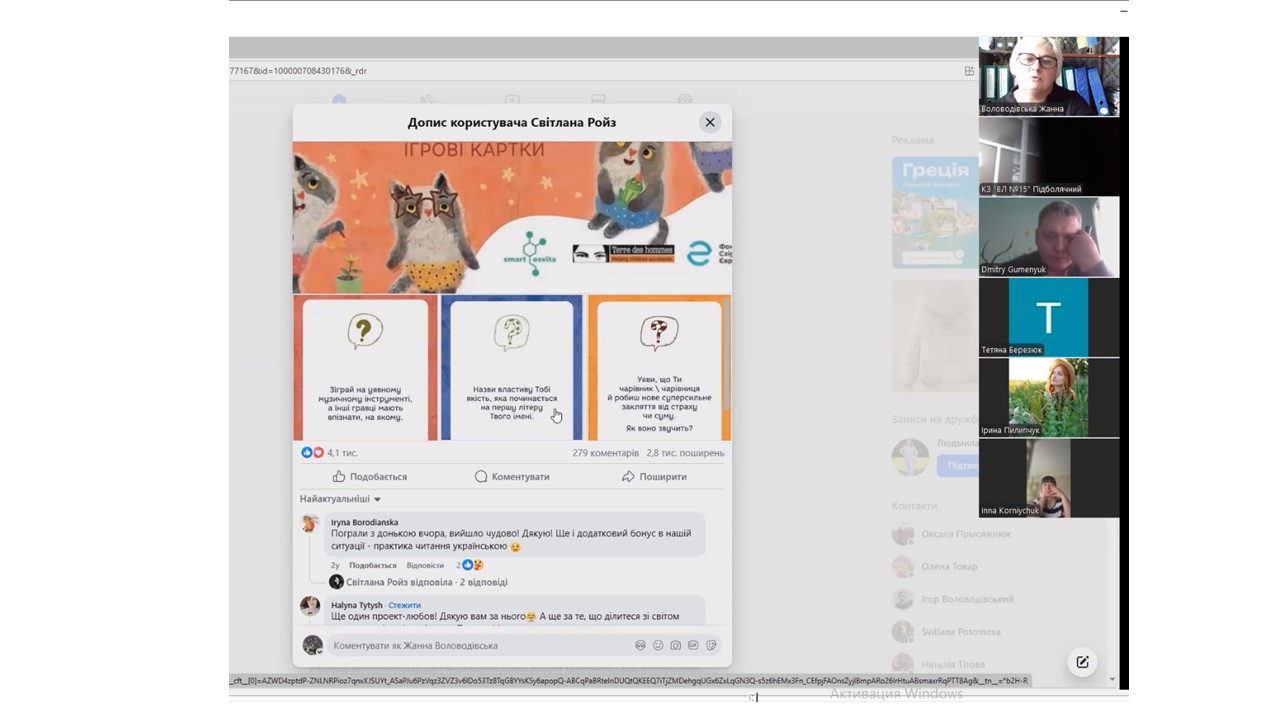Open reactions list showing 4,1 тис.

(329, 453)
